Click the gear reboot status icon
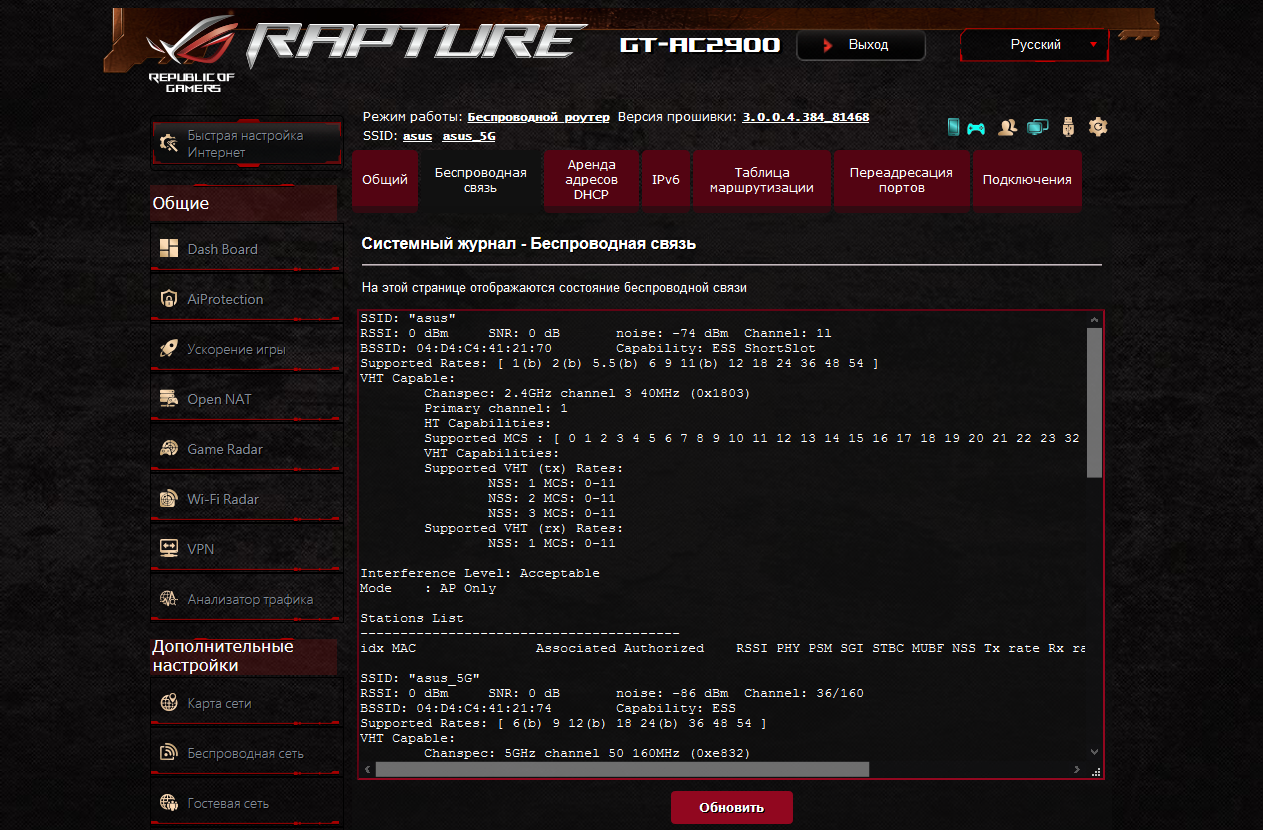Screen dimensions: 1263x830 (x=1098, y=127)
